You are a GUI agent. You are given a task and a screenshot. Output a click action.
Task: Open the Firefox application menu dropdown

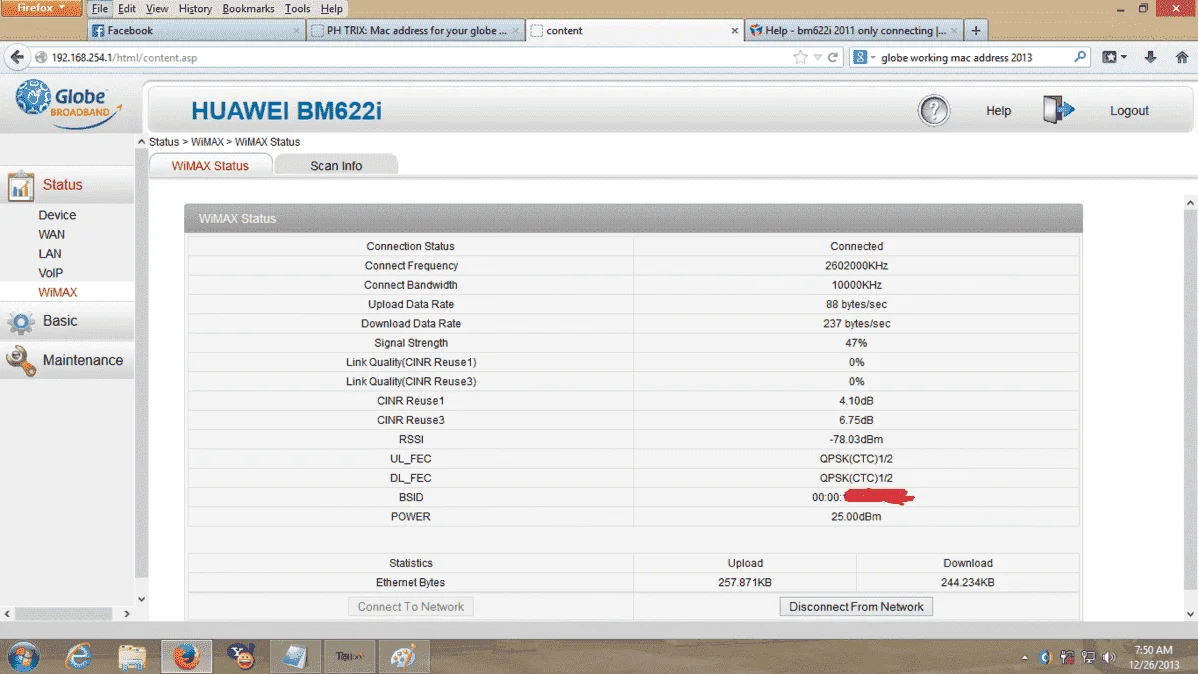41,8
